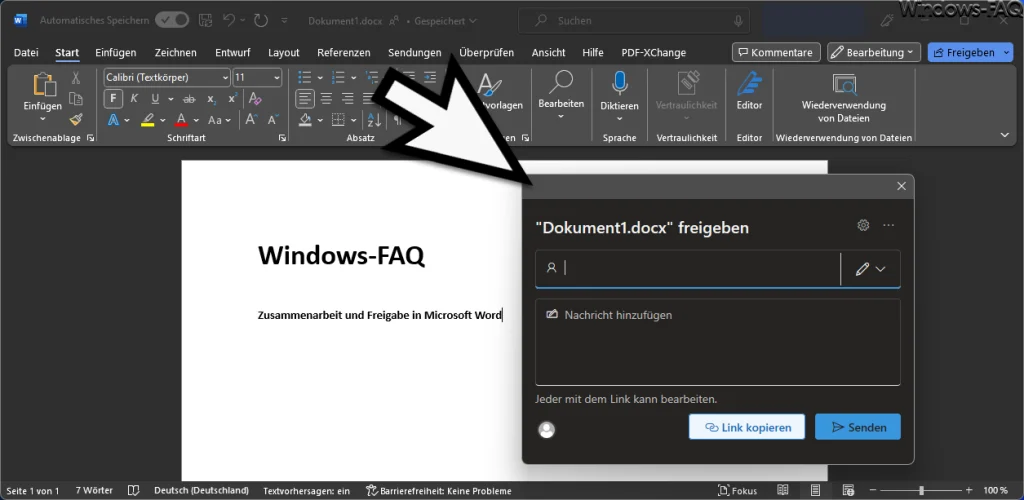Toggle Automatisches Speichern switch
This screenshot has width=1024, height=500.
coord(172,20)
